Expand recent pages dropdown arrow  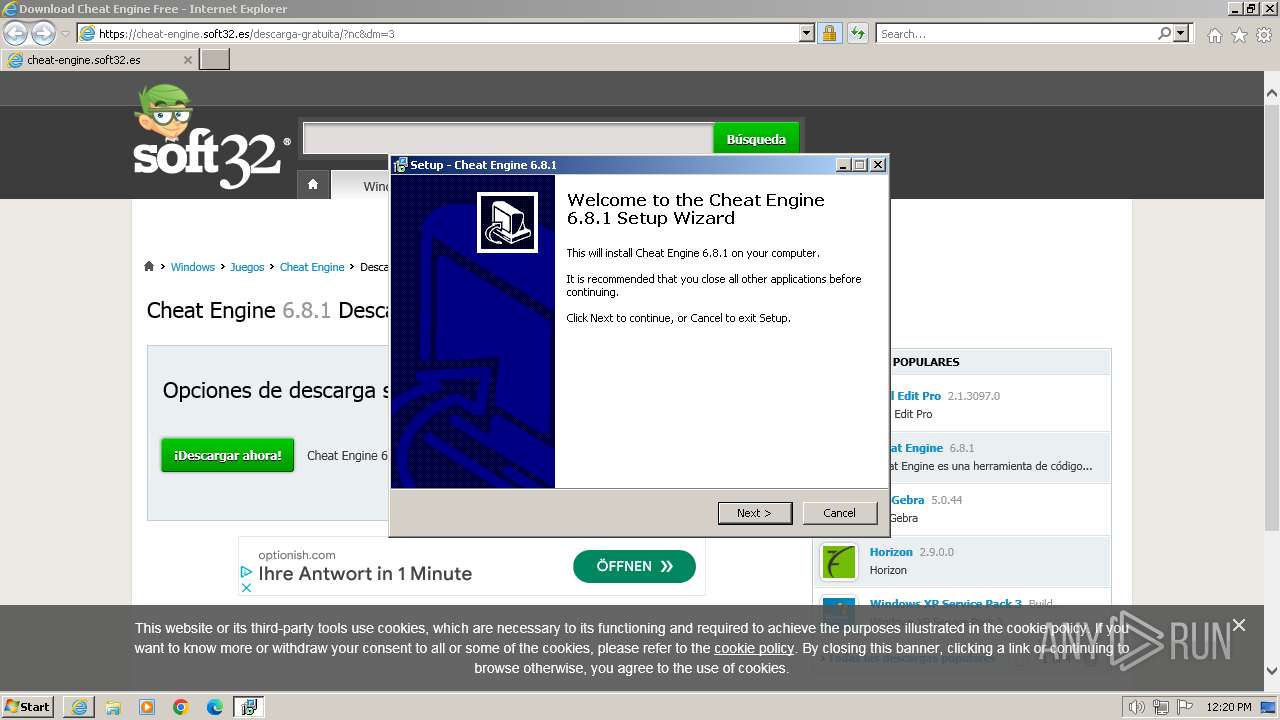(x=65, y=34)
